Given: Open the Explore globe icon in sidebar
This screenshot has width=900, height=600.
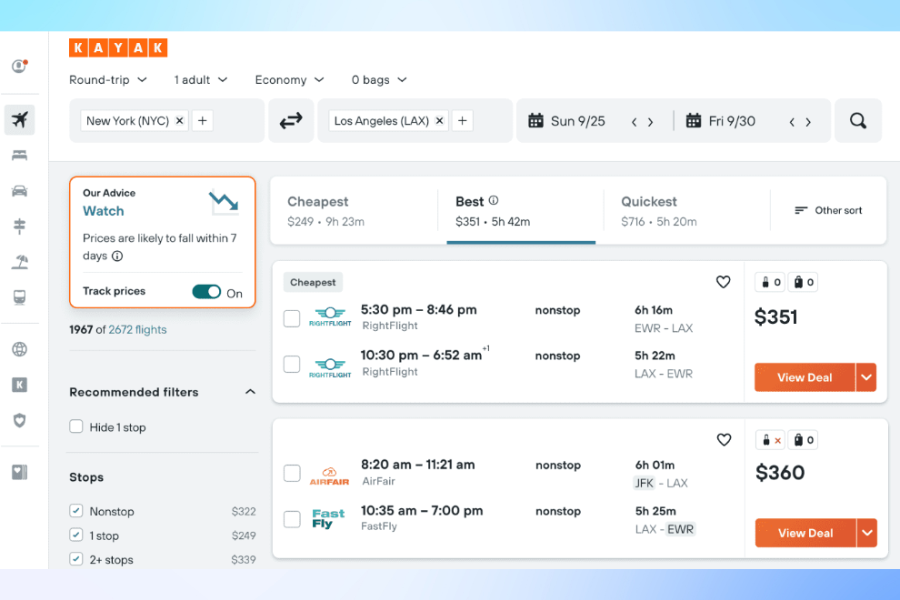Looking at the screenshot, I should point(20,349).
